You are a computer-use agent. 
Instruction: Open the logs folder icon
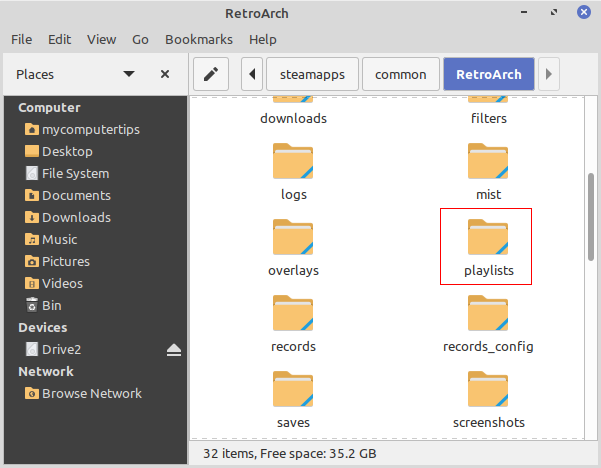(293, 161)
